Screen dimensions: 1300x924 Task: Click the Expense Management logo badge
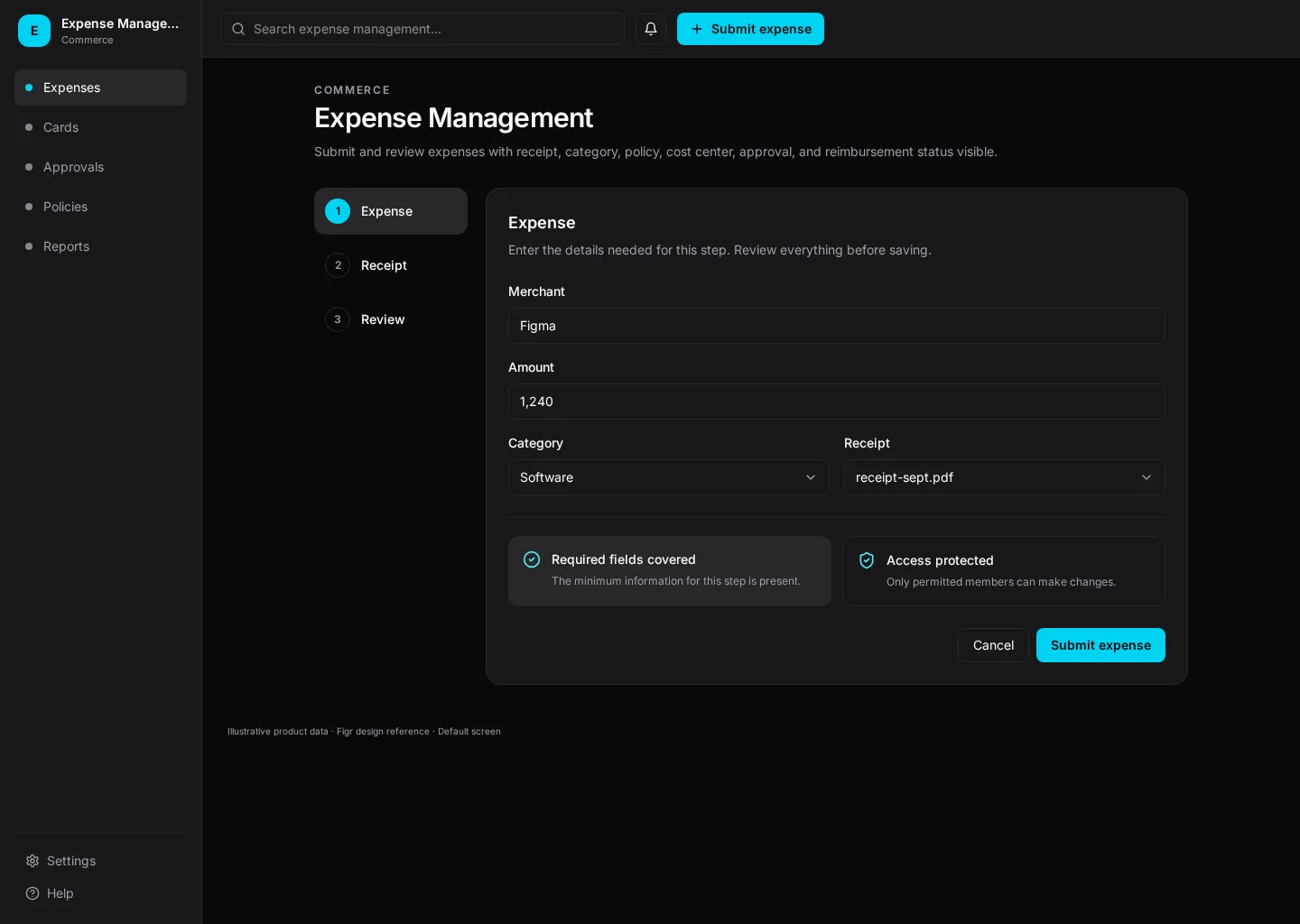pyautogui.click(x=34, y=31)
